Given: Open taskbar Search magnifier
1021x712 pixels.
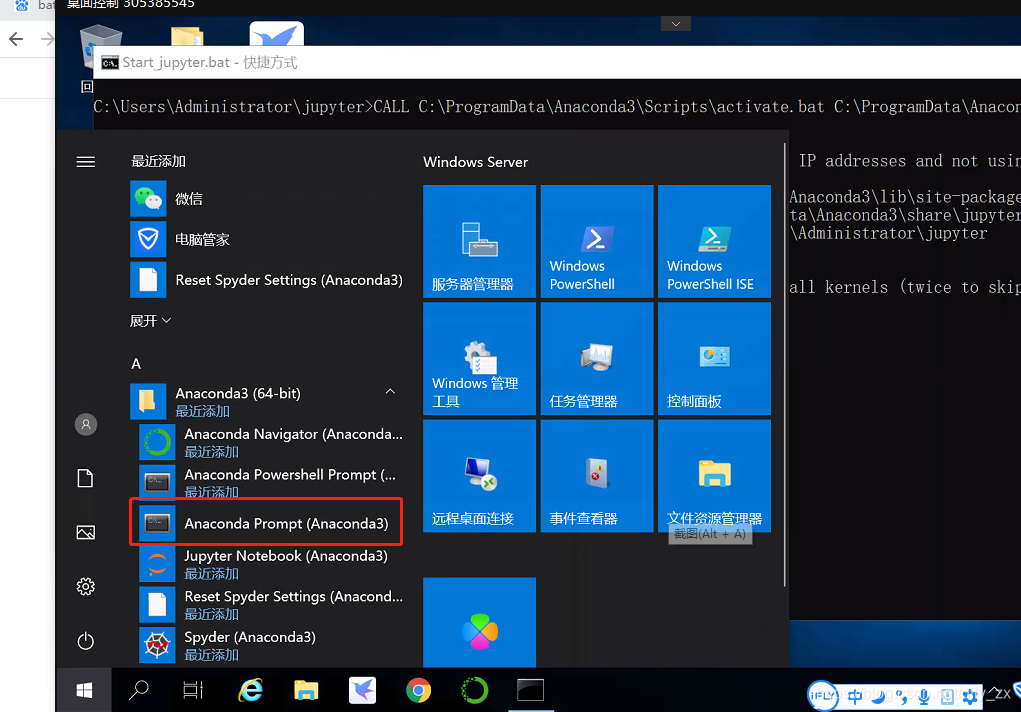Looking at the screenshot, I should pyautogui.click(x=139, y=690).
